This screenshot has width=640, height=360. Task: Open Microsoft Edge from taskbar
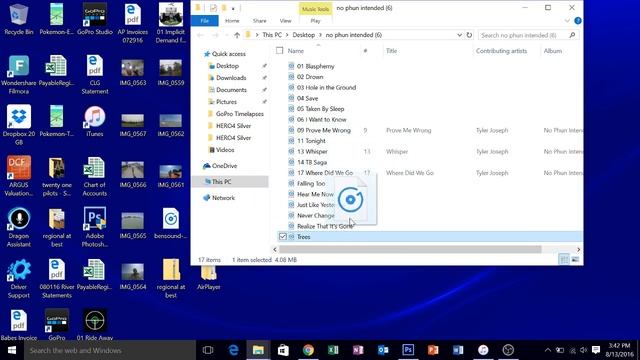[233, 350]
